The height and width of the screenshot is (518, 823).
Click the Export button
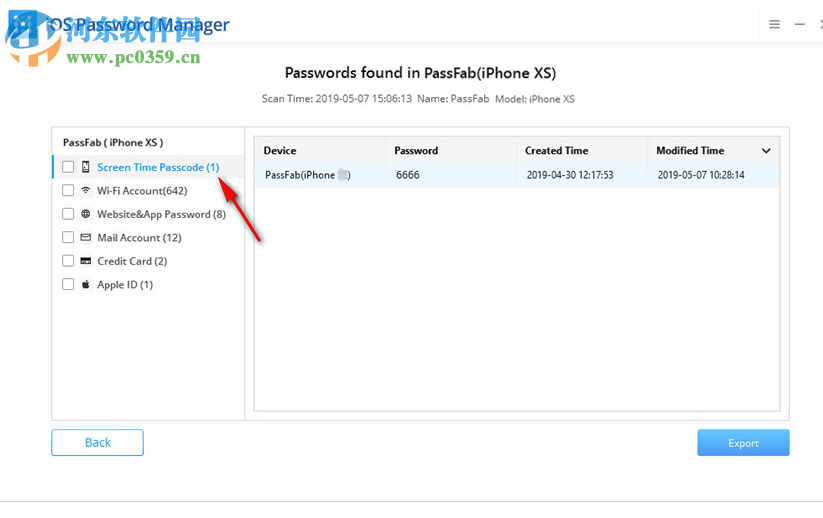click(743, 442)
